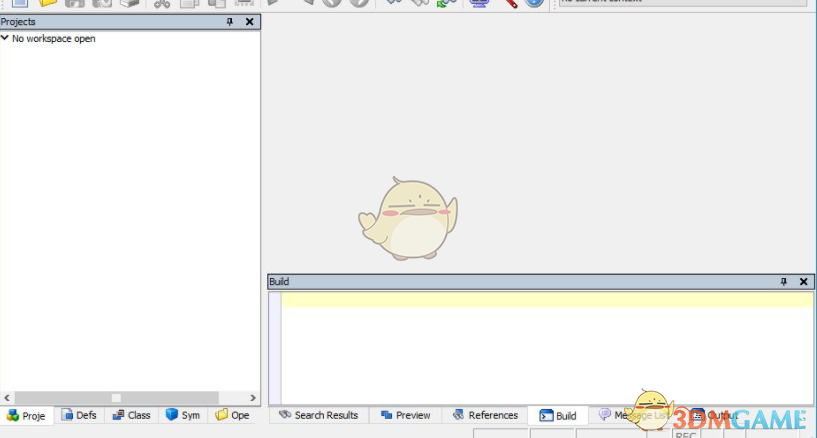This screenshot has width=817, height=438.
Task: Switch to the Proje tab
Action: click(27, 416)
